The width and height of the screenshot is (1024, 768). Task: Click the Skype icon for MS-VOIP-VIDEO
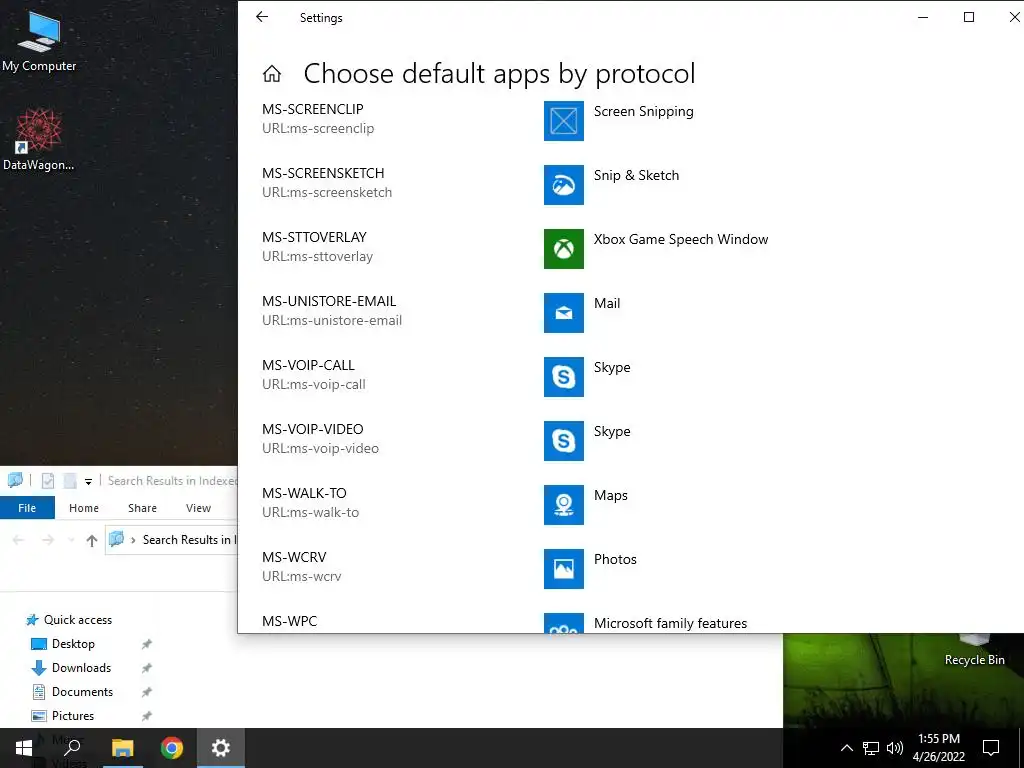point(564,441)
